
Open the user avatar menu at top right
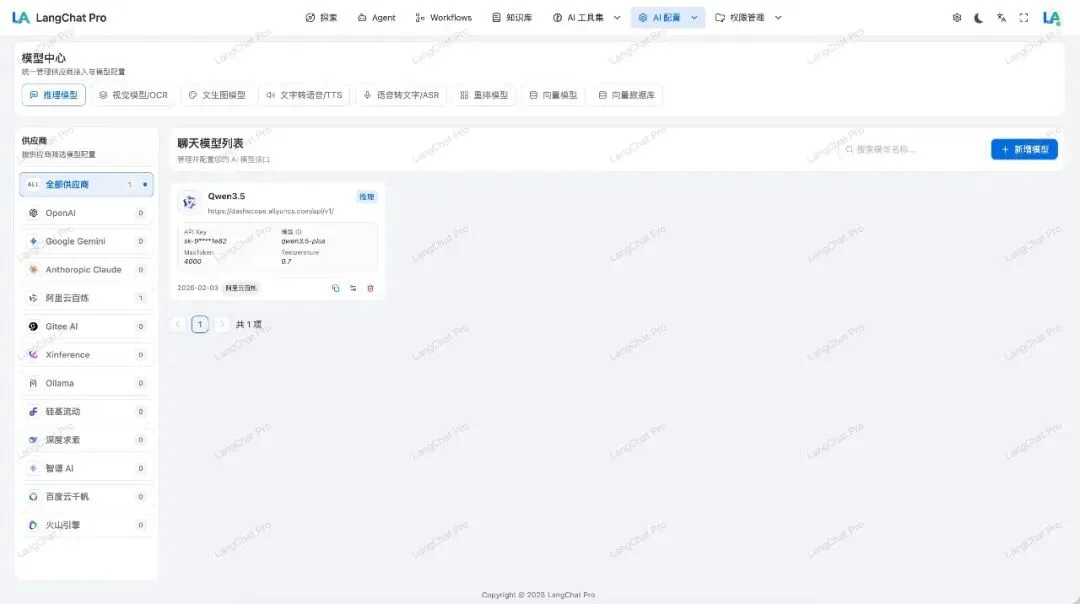pos(1051,18)
